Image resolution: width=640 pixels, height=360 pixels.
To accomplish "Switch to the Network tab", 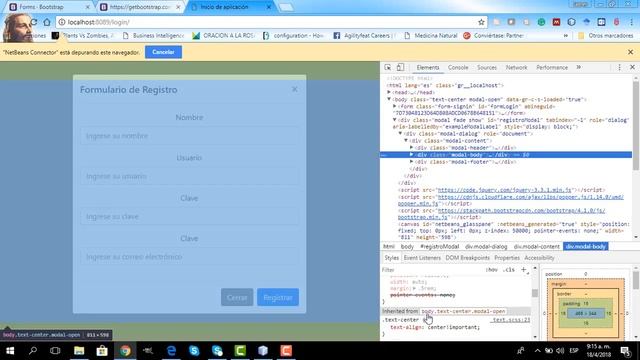I will pyautogui.click(x=516, y=67).
